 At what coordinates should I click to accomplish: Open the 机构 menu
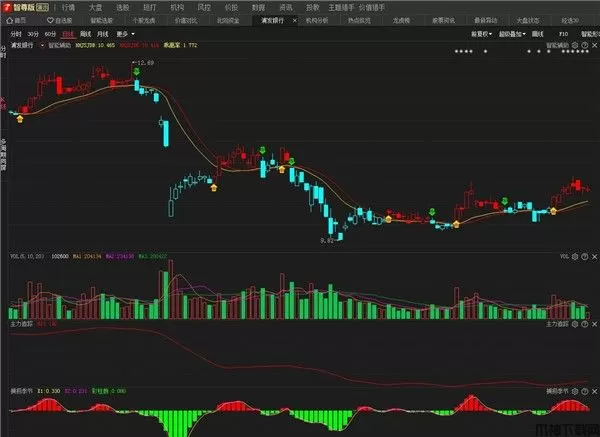(x=177, y=7)
